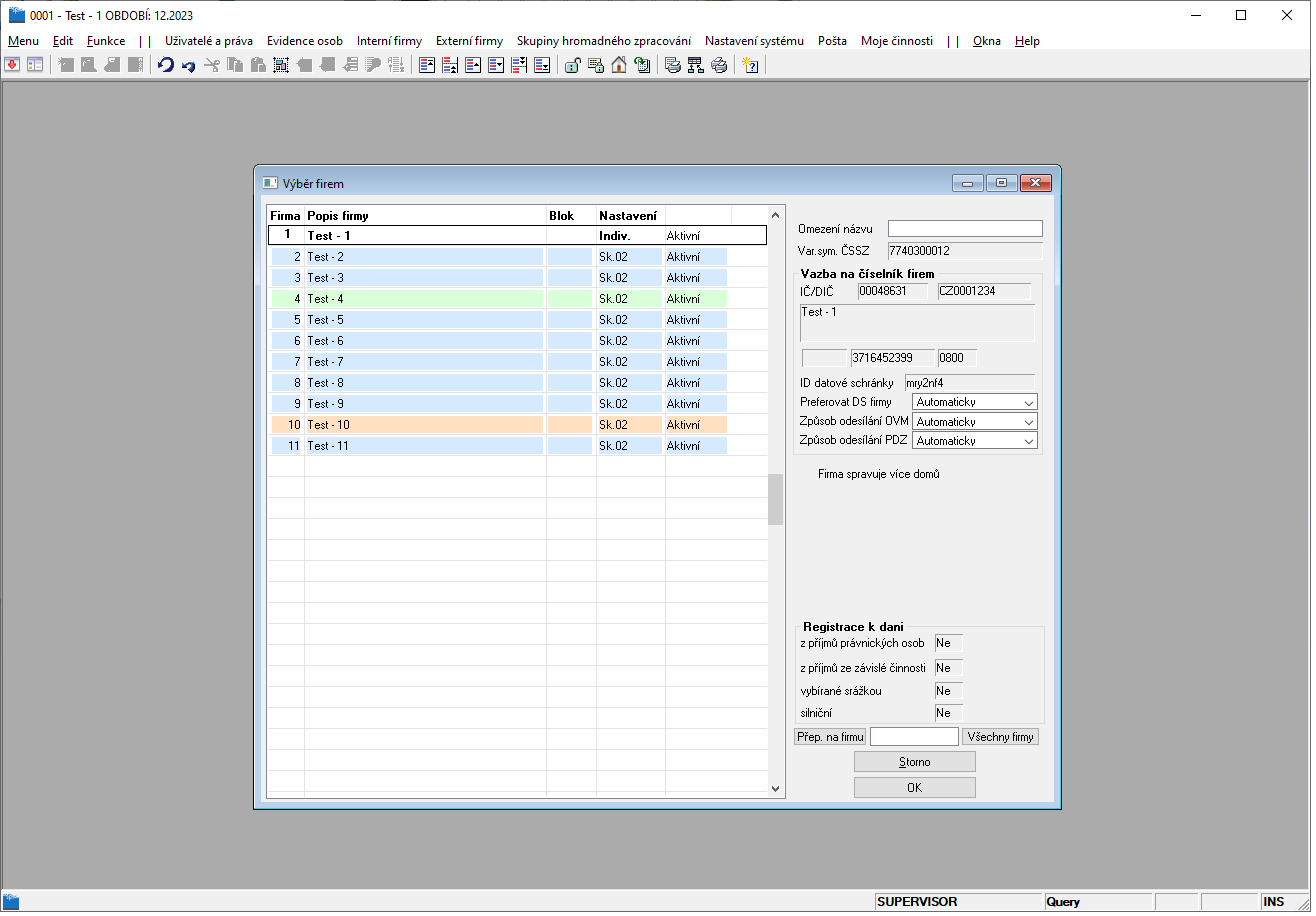The width and height of the screenshot is (1316, 916).
Task: Click the red down-arrow toolbar icon
Action: [x=13, y=65]
